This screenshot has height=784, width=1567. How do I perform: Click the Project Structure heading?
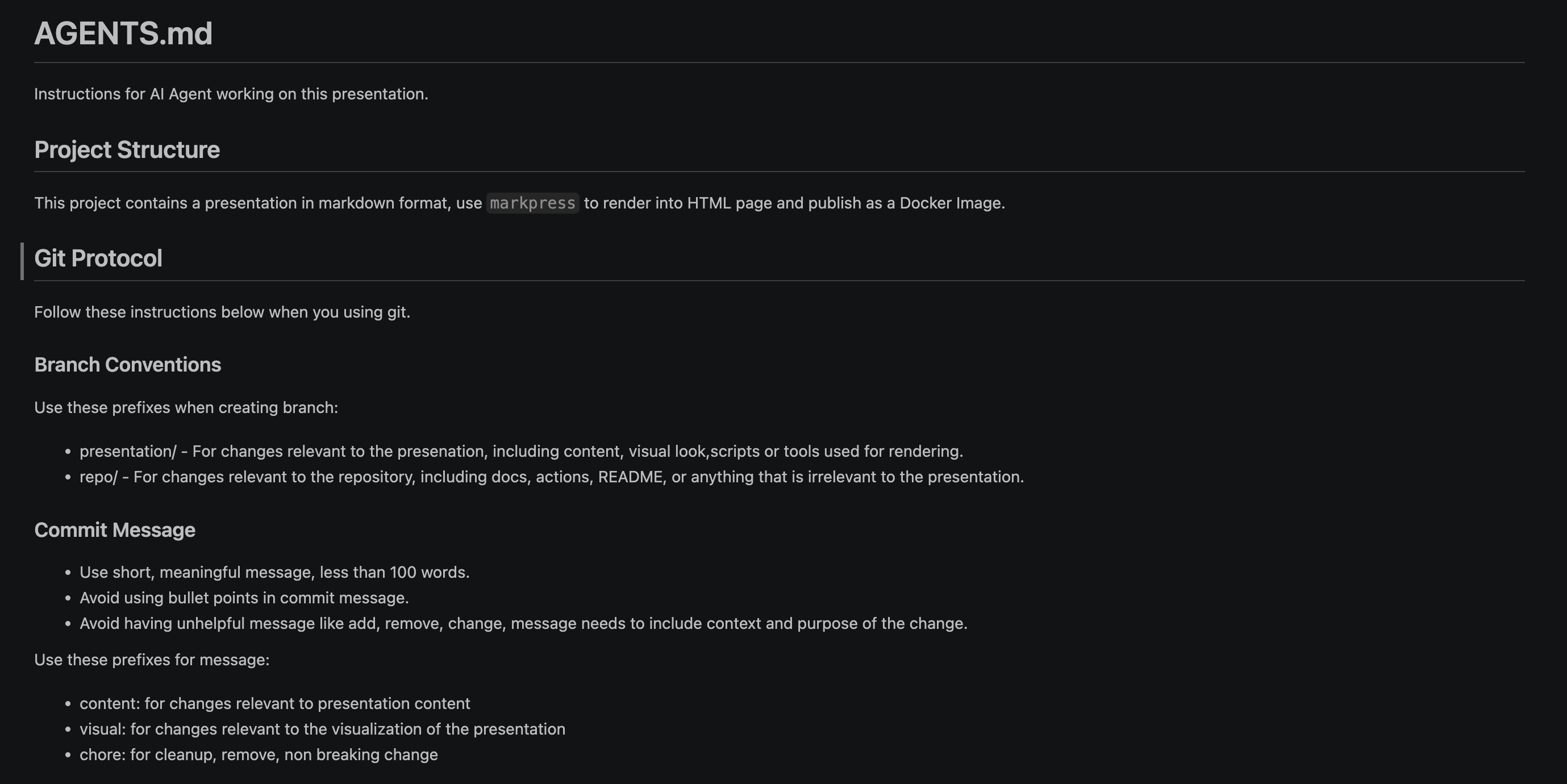point(127,149)
